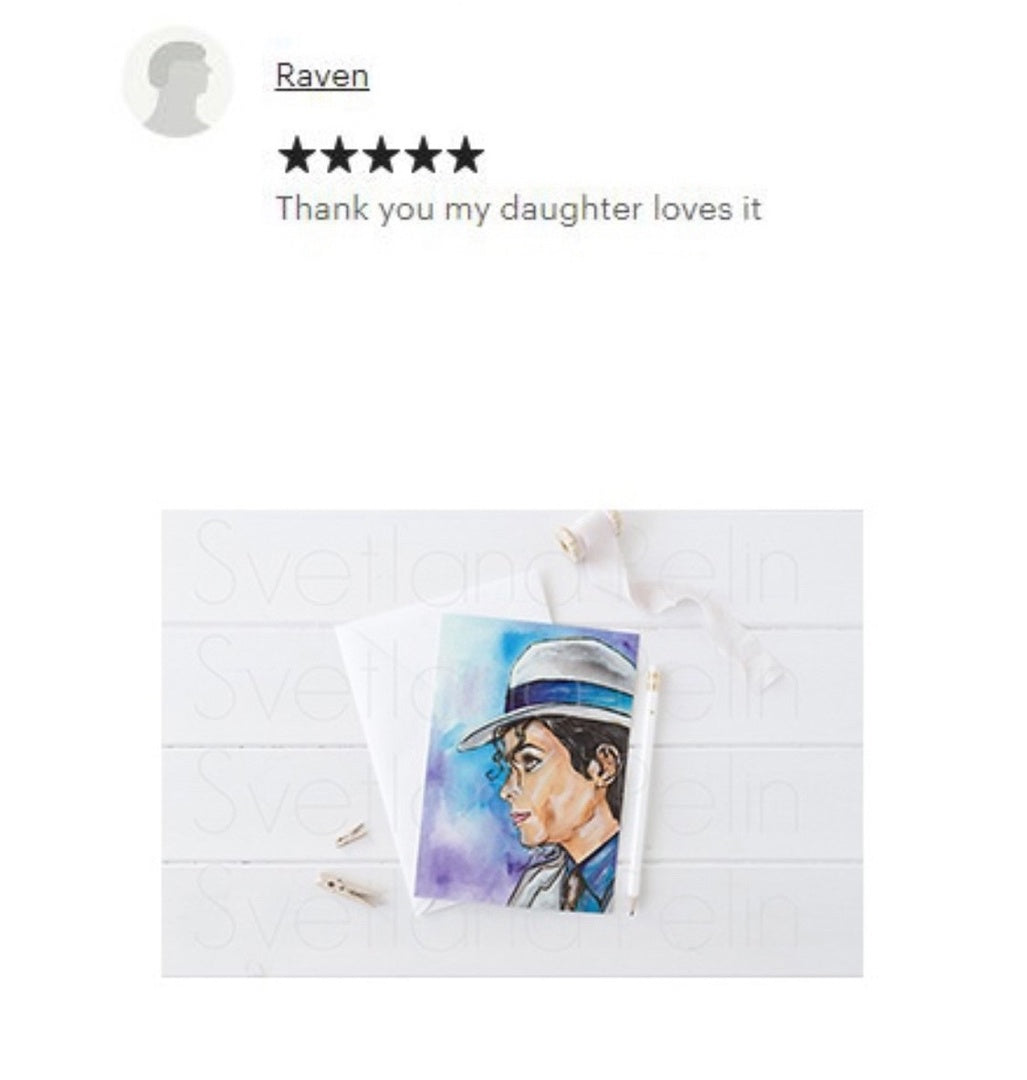The height and width of the screenshot is (1080, 1027).
Task: Select the fourth rating star
Action: 424,154
